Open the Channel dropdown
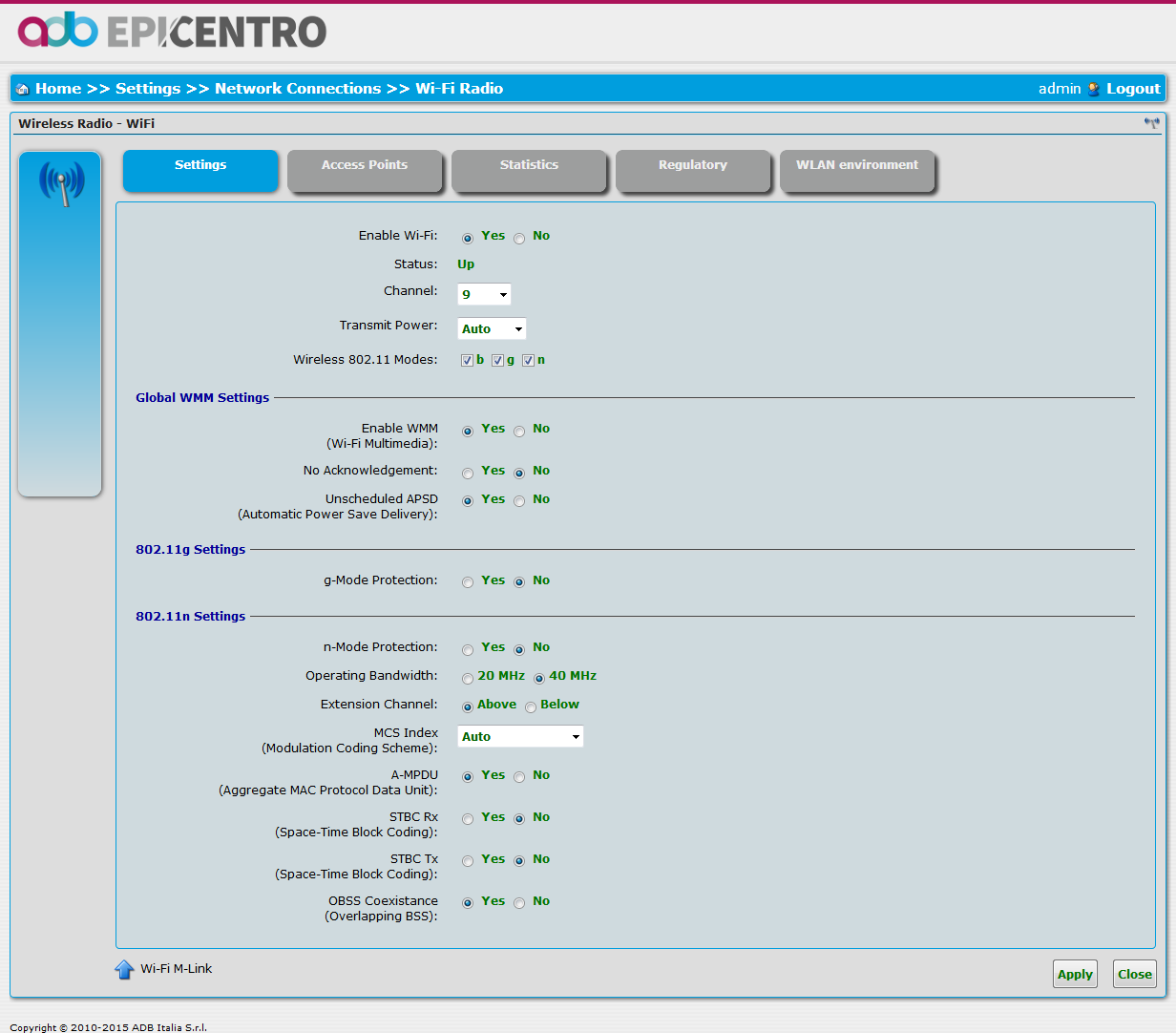 point(484,294)
